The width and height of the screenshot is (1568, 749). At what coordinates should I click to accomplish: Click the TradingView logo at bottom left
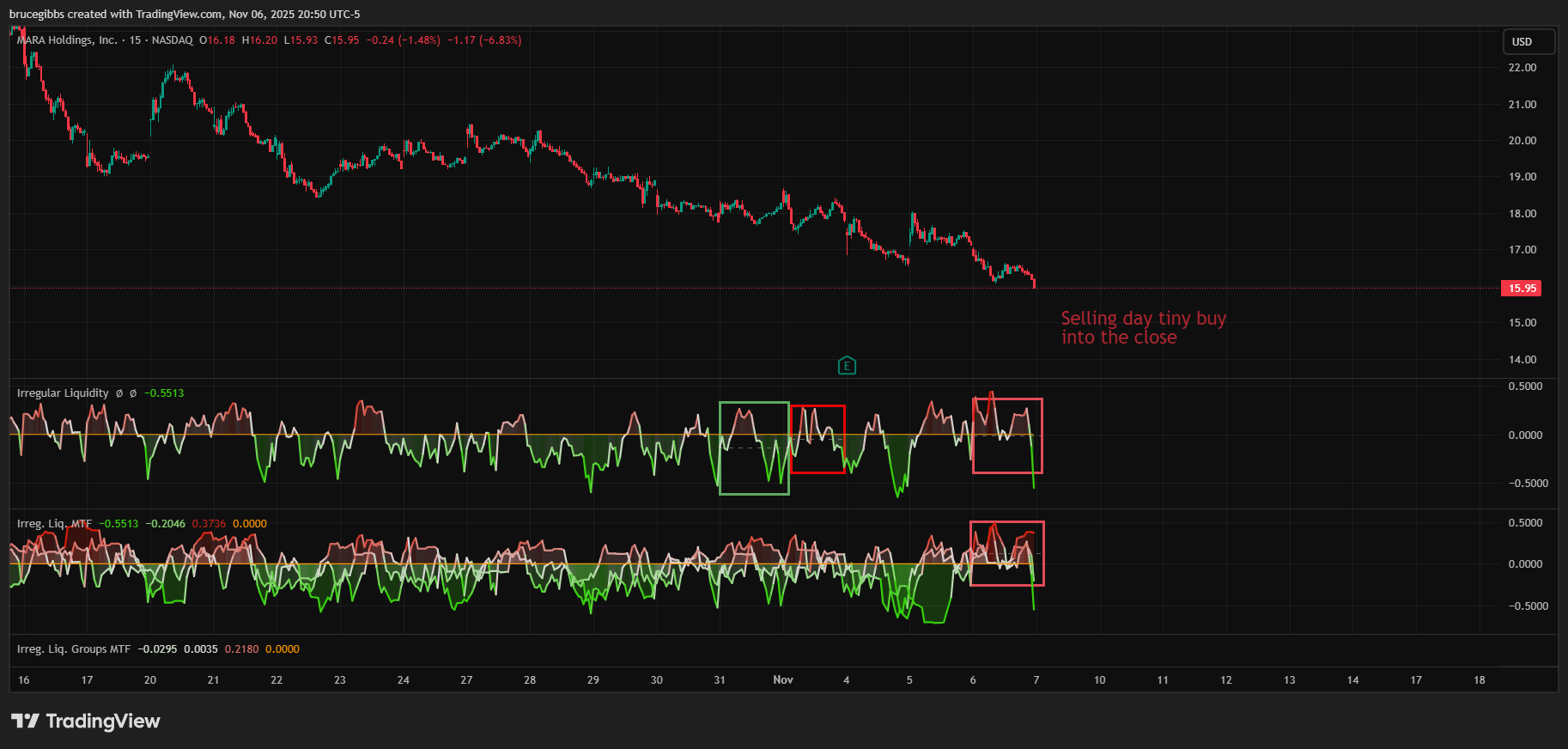click(86, 721)
